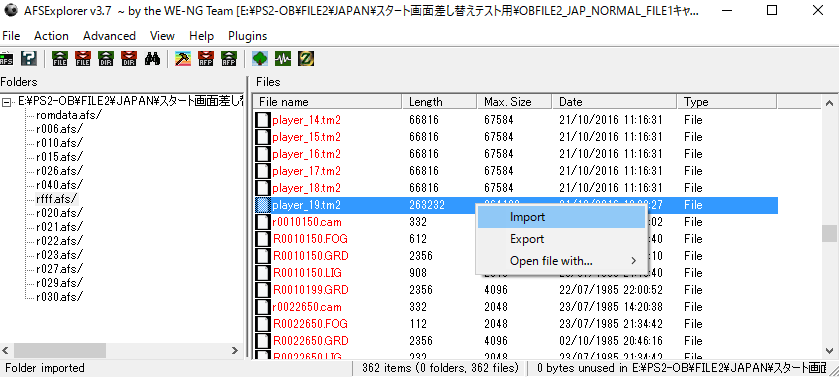This screenshot has height=377, width=839.
Task: Select the player_18.tm2 file
Action: [x=307, y=188]
